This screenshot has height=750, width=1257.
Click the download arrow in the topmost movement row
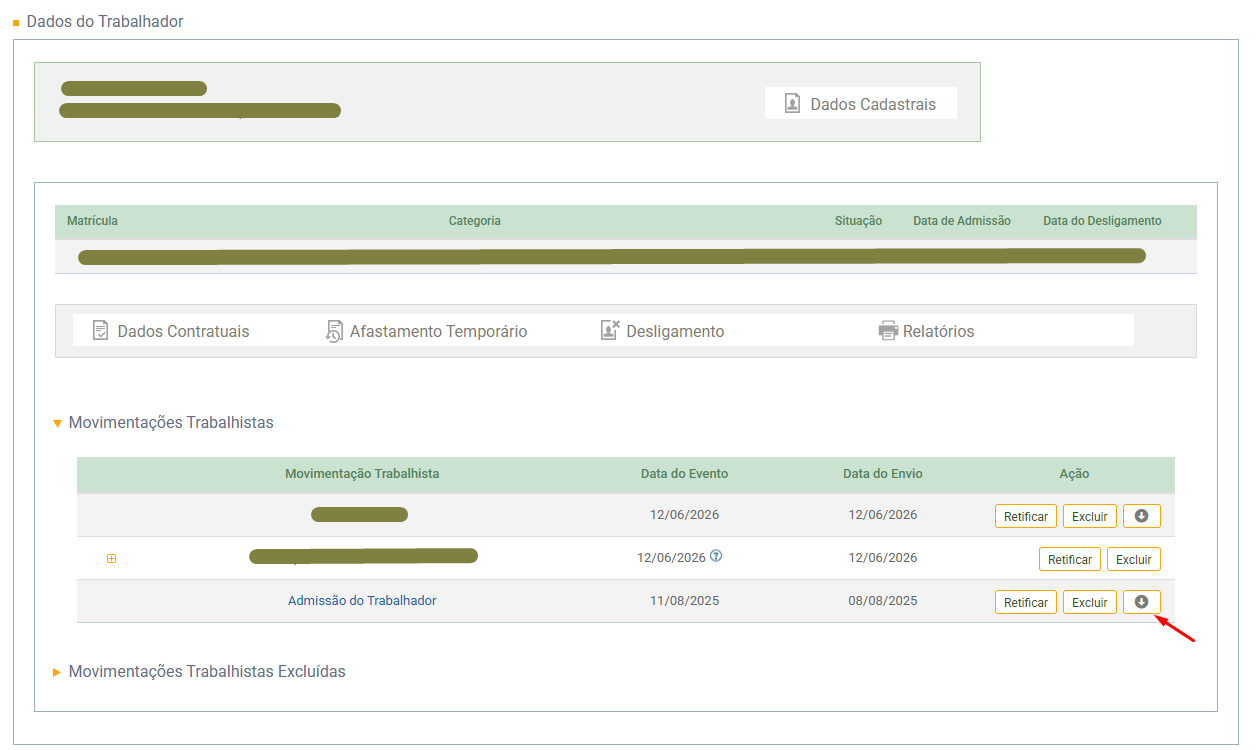coord(1141,516)
